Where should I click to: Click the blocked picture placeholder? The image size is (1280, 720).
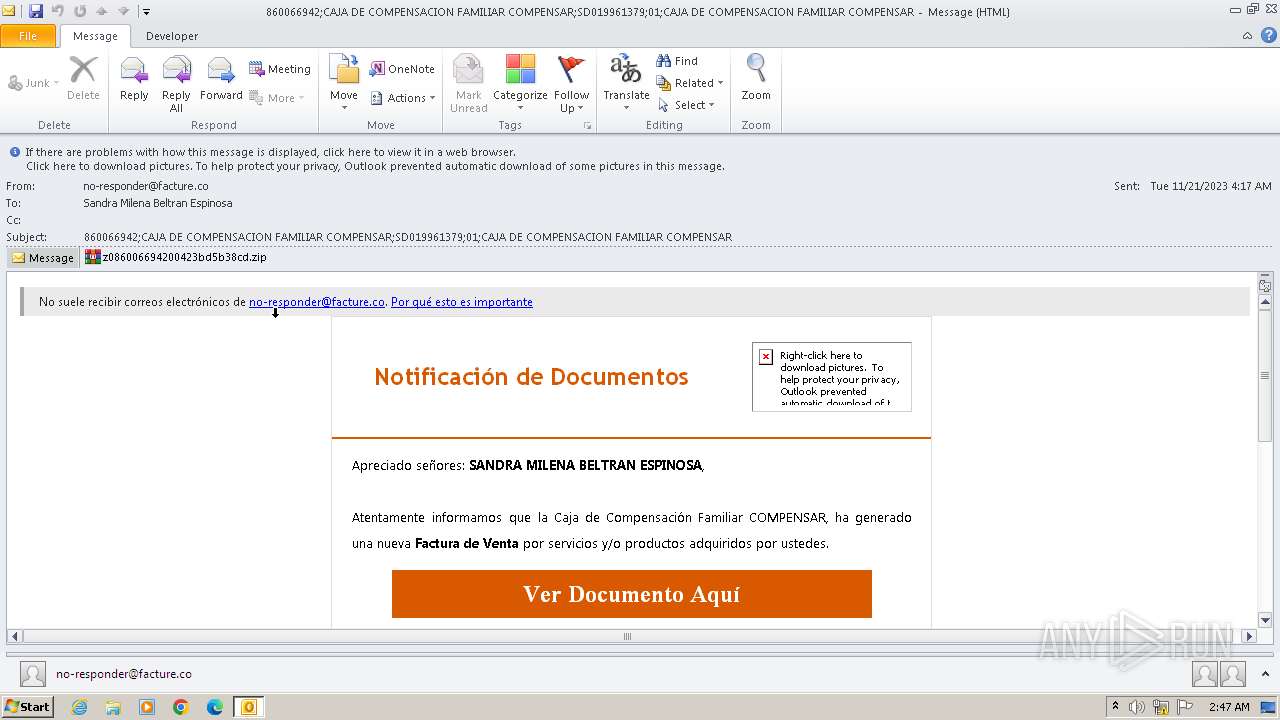click(832, 377)
